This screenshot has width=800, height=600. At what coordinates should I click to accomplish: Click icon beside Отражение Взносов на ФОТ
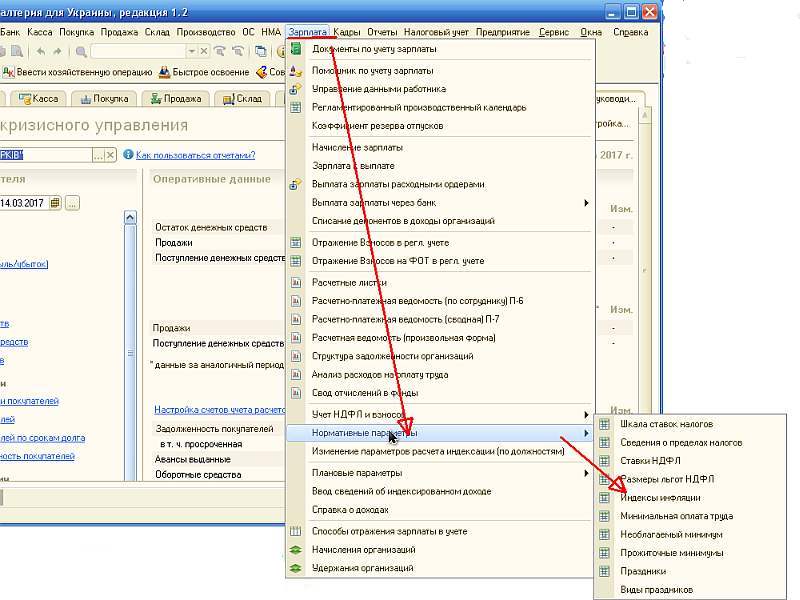tap(295, 261)
